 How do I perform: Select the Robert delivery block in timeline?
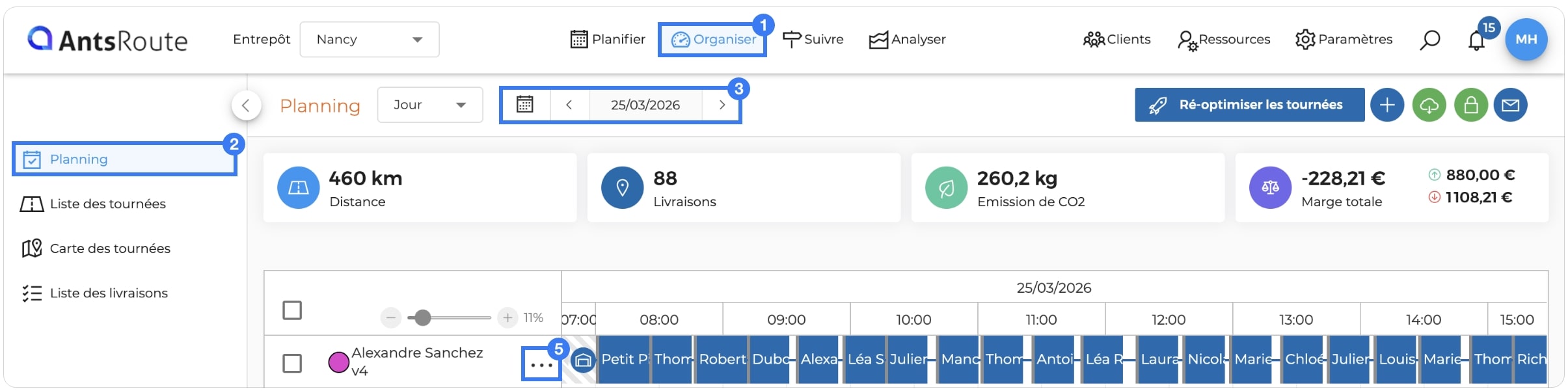click(x=722, y=359)
